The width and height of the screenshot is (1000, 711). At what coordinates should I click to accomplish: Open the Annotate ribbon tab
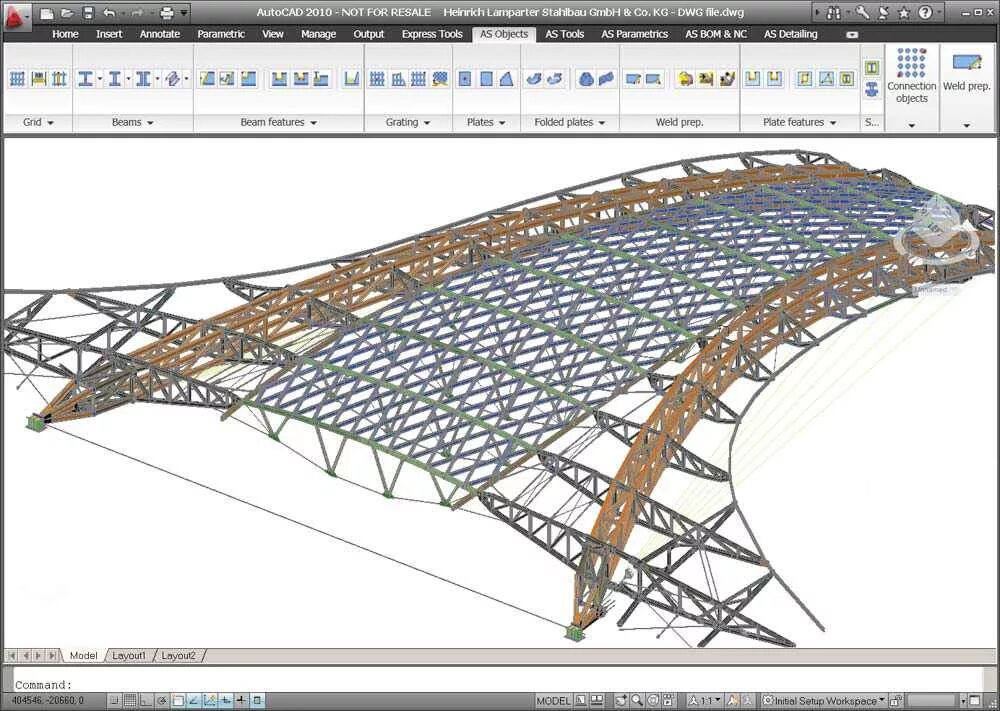(160, 34)
